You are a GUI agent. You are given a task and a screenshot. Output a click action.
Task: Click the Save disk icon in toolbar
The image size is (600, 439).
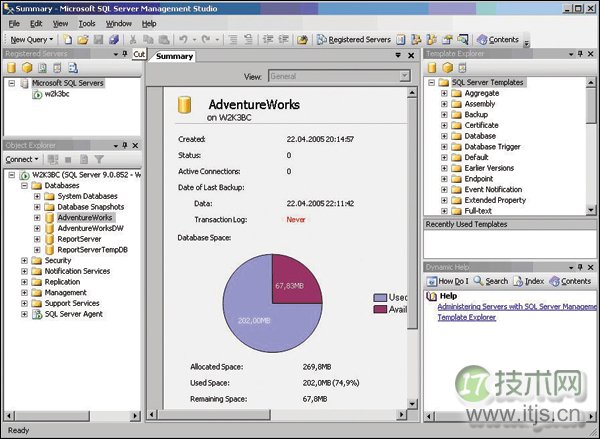pos(98,39)
